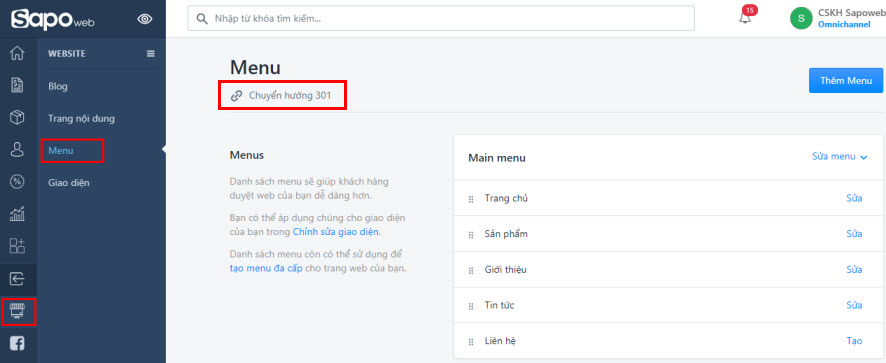Screen dimensions: 886x363
Task: Grab the drag handle for Giới thiệu
Action: tap(471, 271)
